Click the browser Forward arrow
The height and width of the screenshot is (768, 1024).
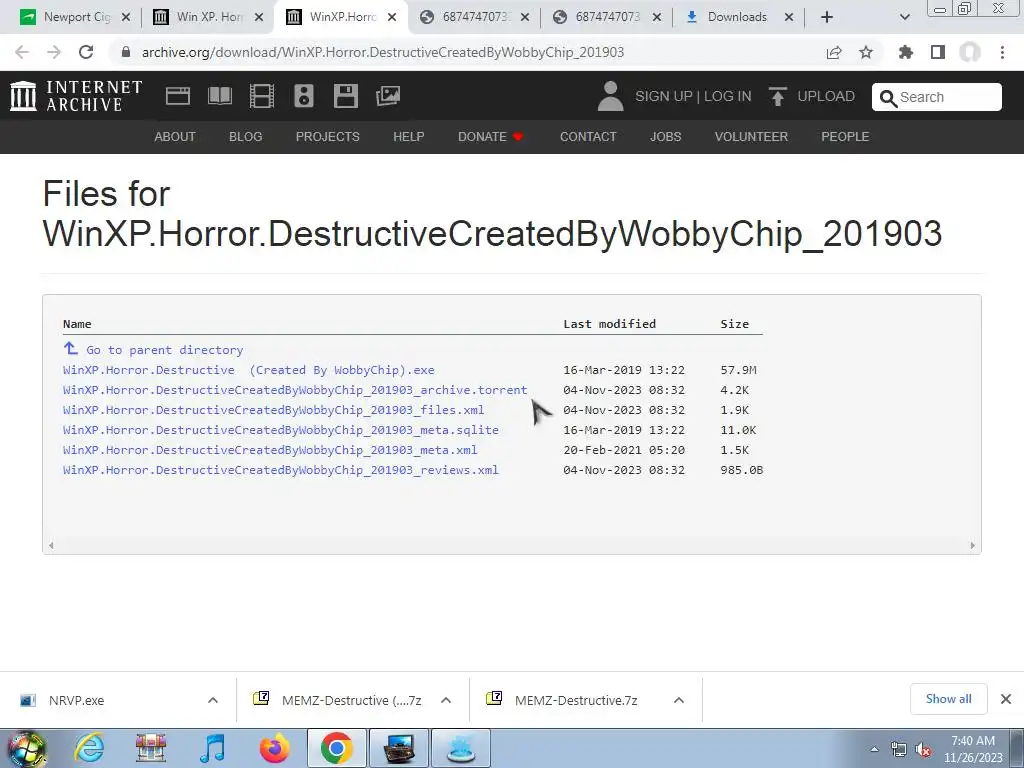click(54, 52)
